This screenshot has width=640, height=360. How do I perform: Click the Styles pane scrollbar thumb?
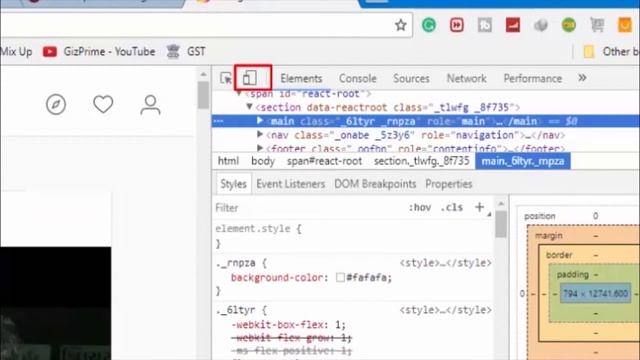tap(501, 224)
